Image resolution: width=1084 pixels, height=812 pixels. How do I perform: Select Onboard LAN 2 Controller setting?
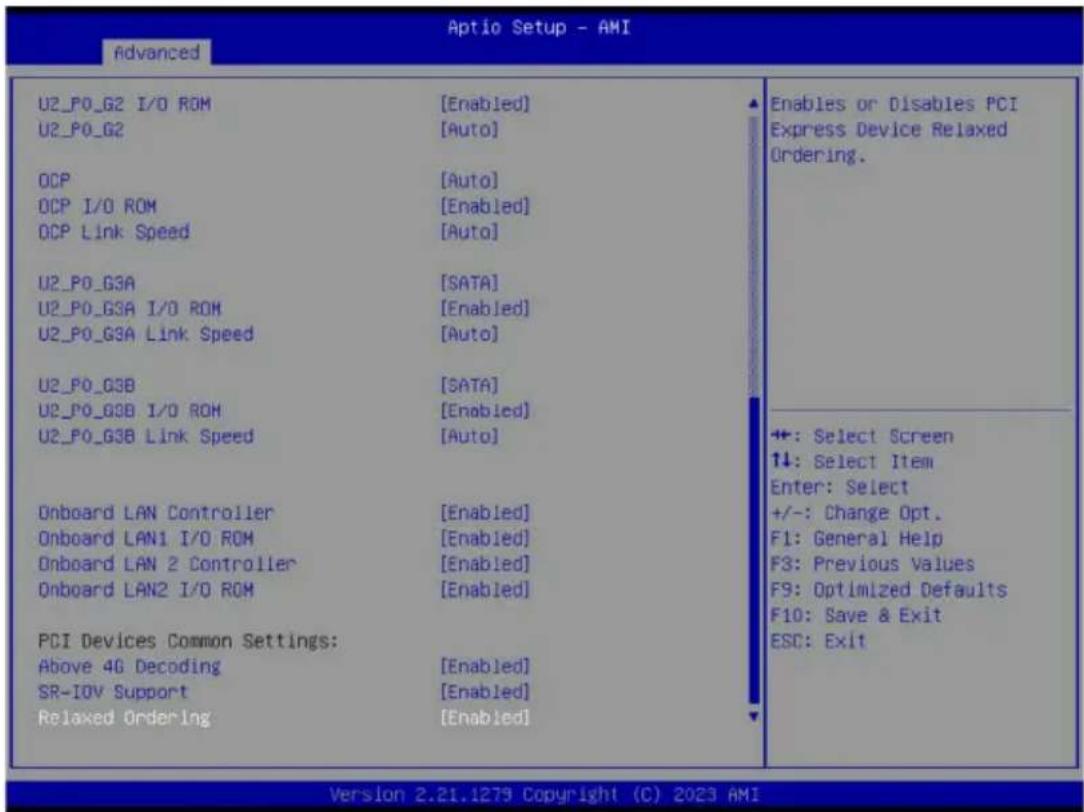click(167, 565)
